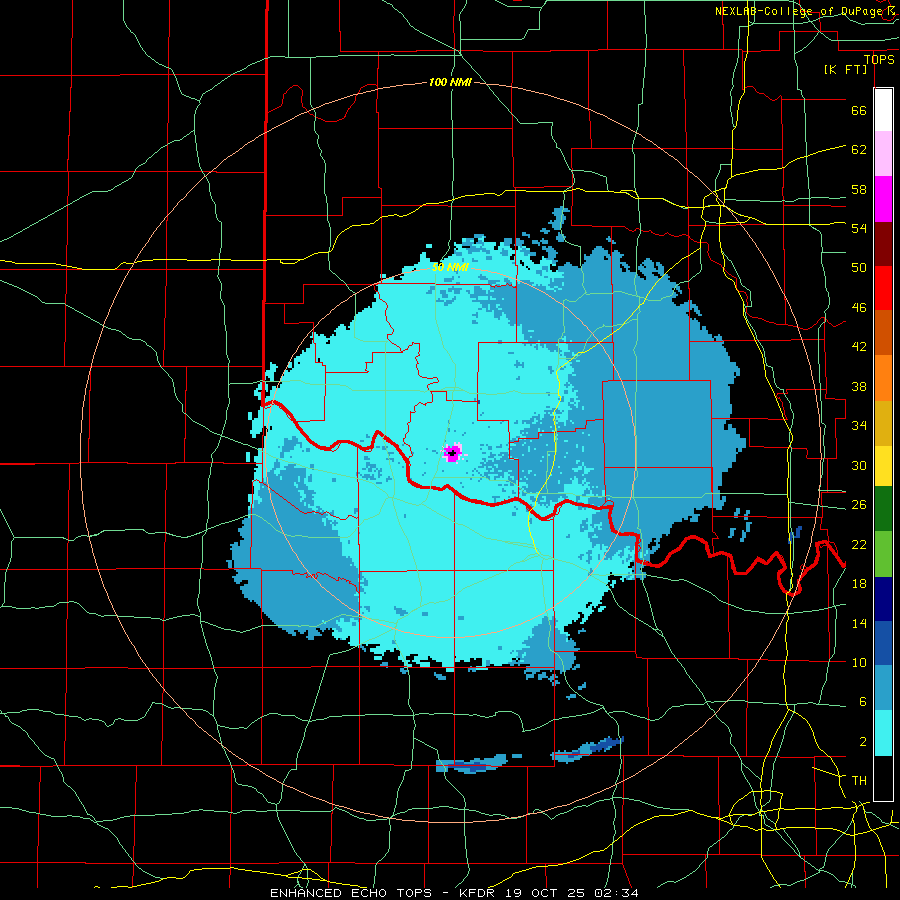
Task: Click the '54' legend value label
Action: point(859,228)
